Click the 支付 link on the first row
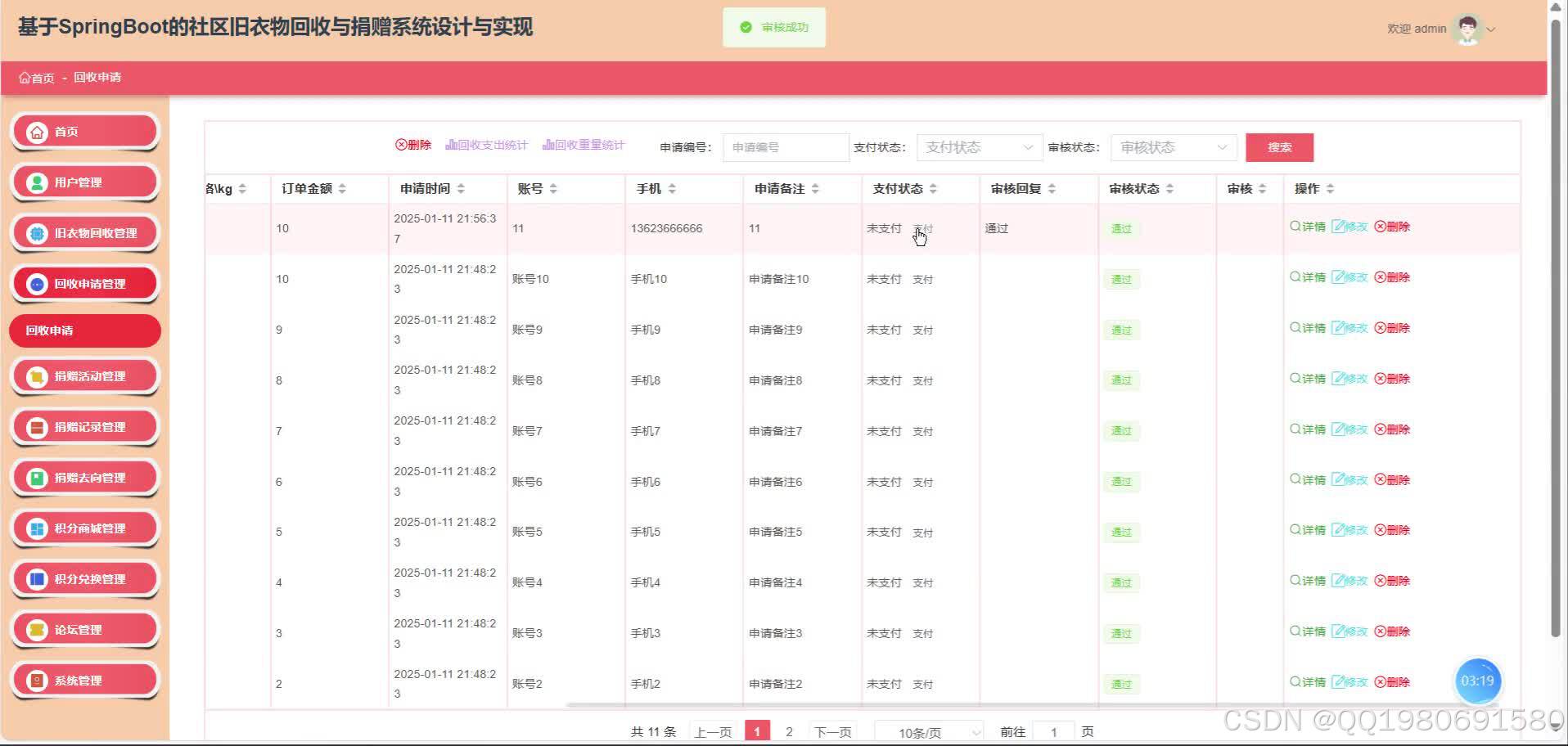 click(923, 228)
